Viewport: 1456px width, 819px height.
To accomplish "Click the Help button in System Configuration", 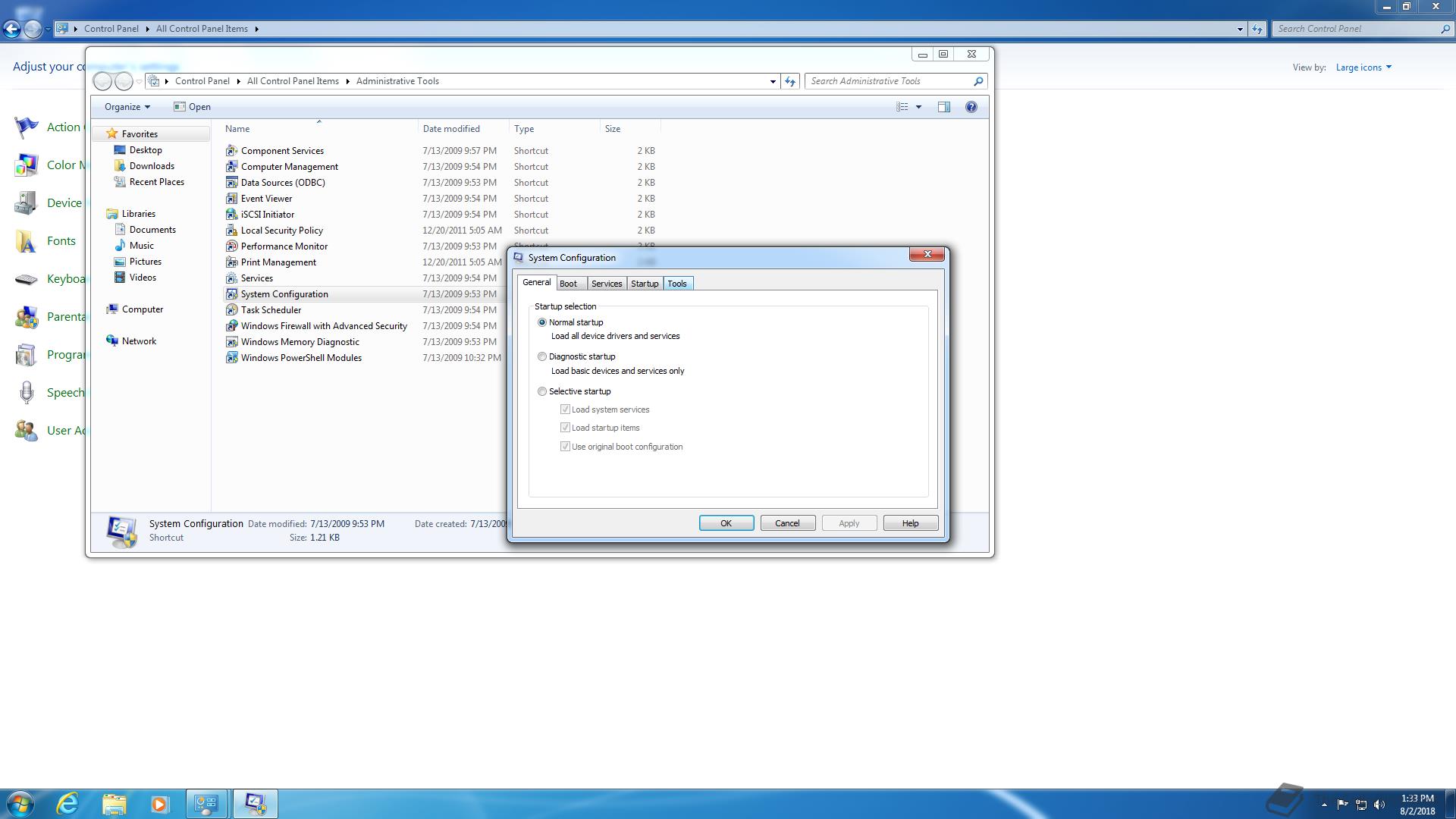I will [x=910, y=523].
